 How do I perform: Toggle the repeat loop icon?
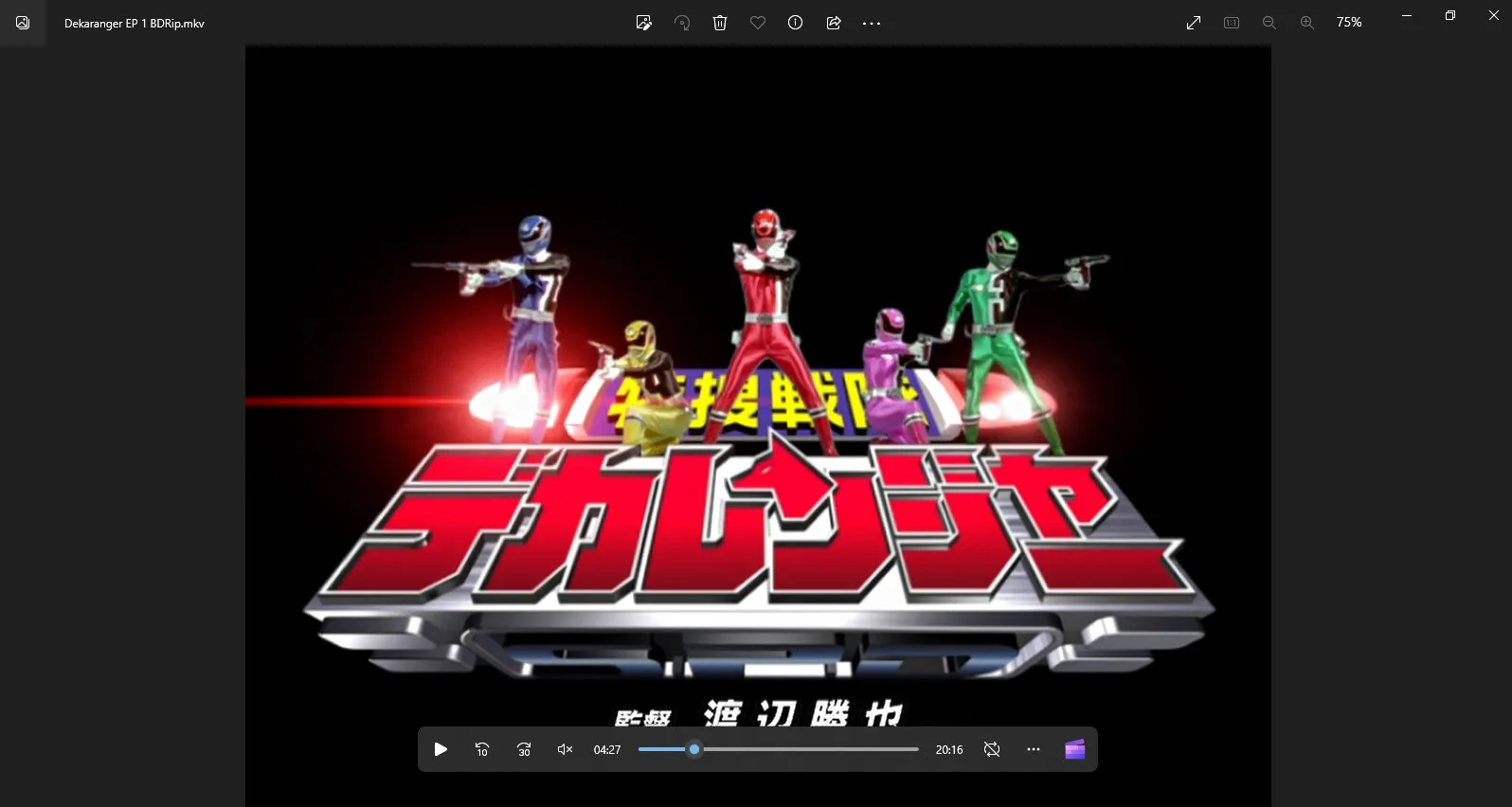[x=992, y=749]
